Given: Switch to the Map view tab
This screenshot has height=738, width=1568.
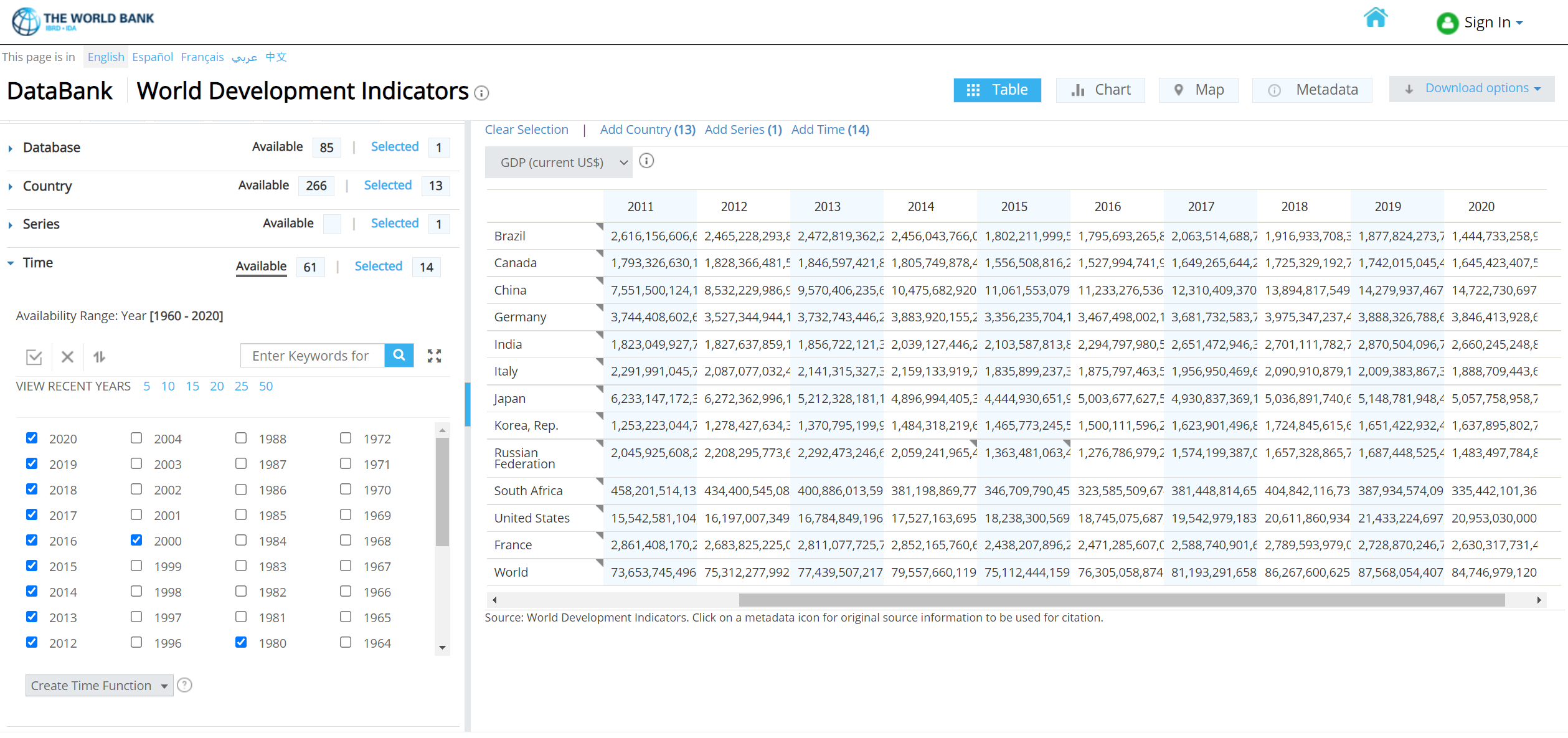Looking at the screenshot, I should pos(1198,90).
